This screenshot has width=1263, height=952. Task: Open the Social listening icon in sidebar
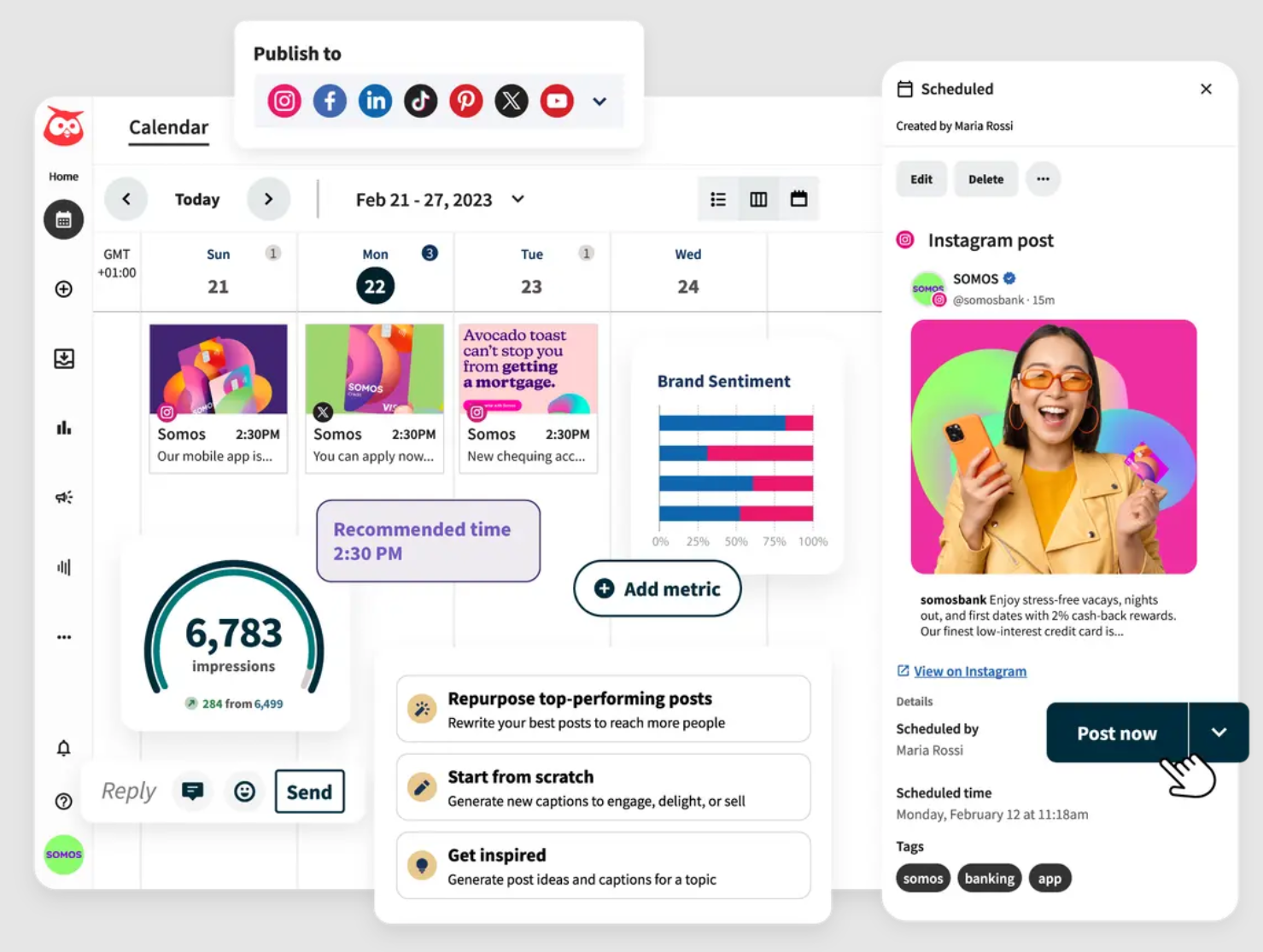63,566
